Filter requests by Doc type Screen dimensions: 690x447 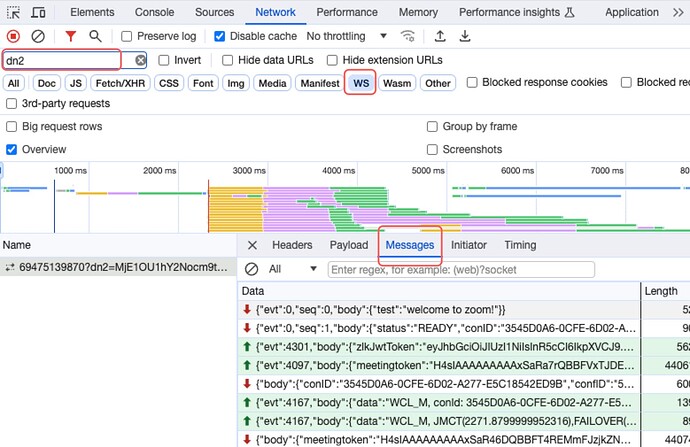pos(47,83)
